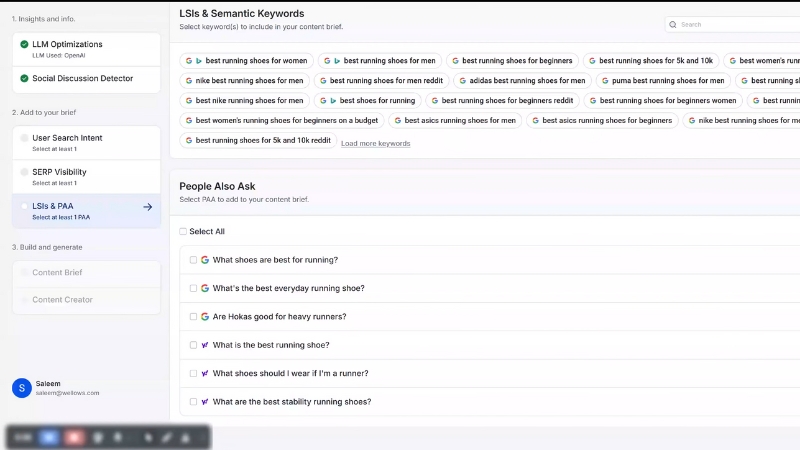
Task: Click the keyword Search input field
Action: pyautogui.click(x=735, y=24)
